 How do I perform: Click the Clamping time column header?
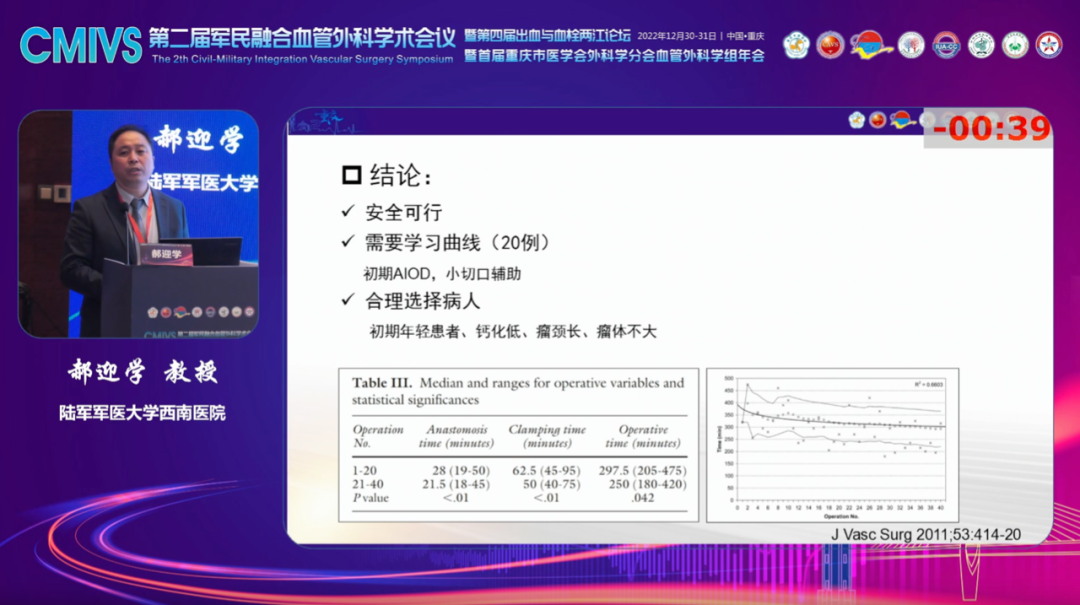[547, 436]
